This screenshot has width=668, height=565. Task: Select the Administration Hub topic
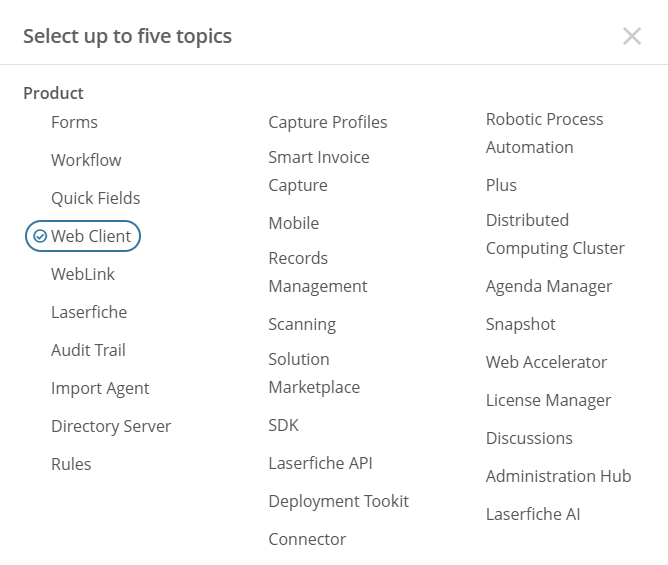coord(559,476)
